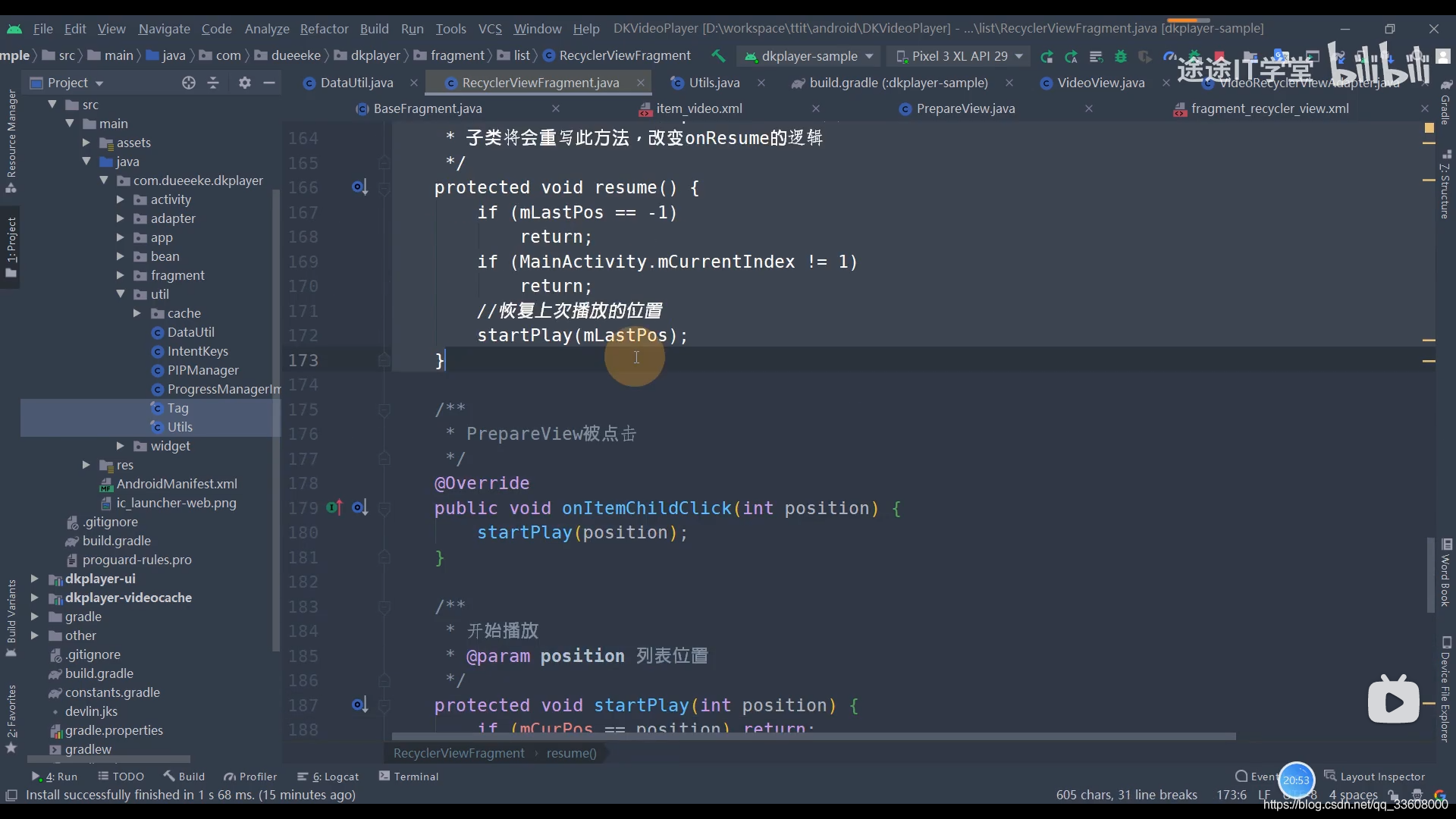Click the run-with-coverage shield icon
Screen dimensions: 1456x819
click(x=1145, y=56)
